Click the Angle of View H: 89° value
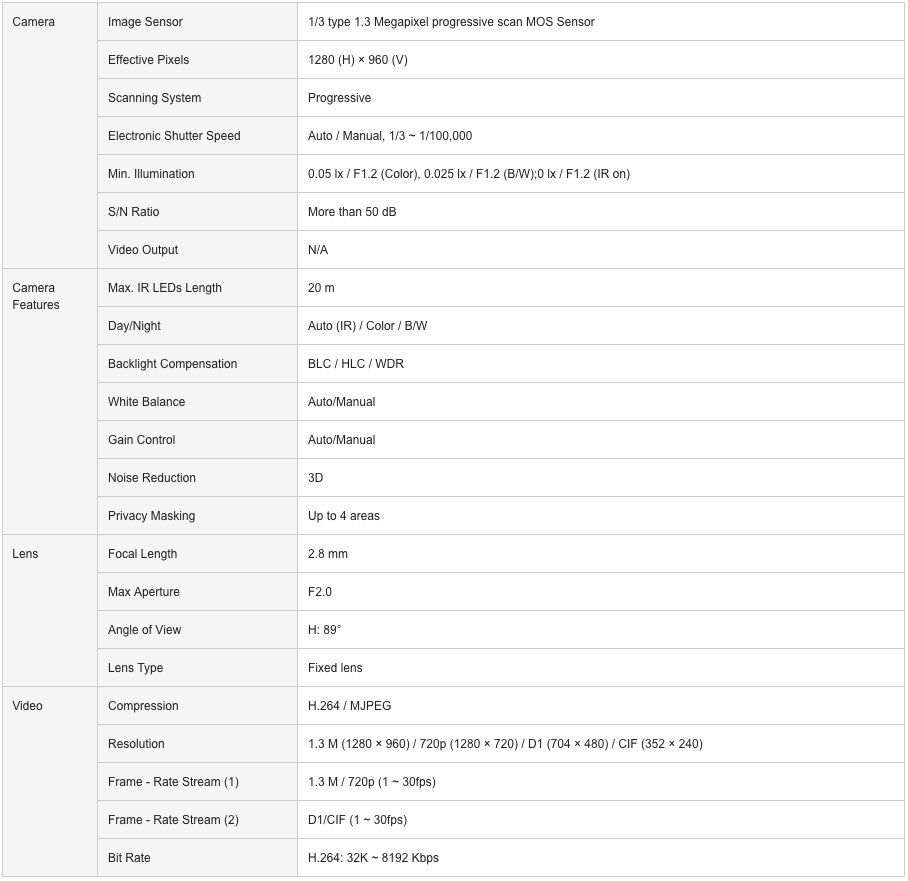 point(324,630)
